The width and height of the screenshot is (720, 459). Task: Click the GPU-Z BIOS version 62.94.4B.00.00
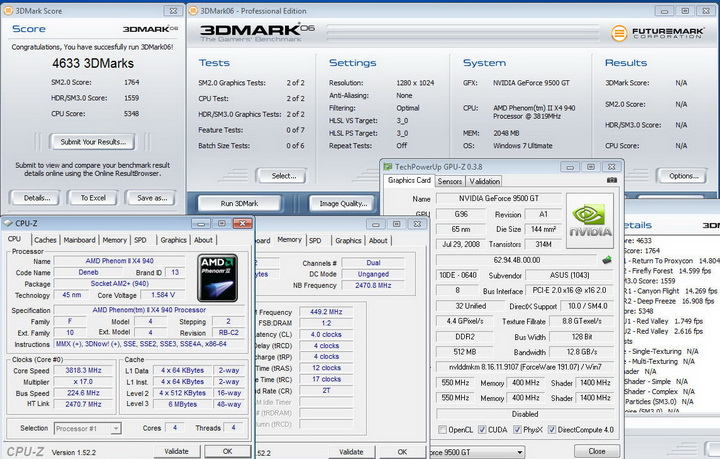coord(517,260)
